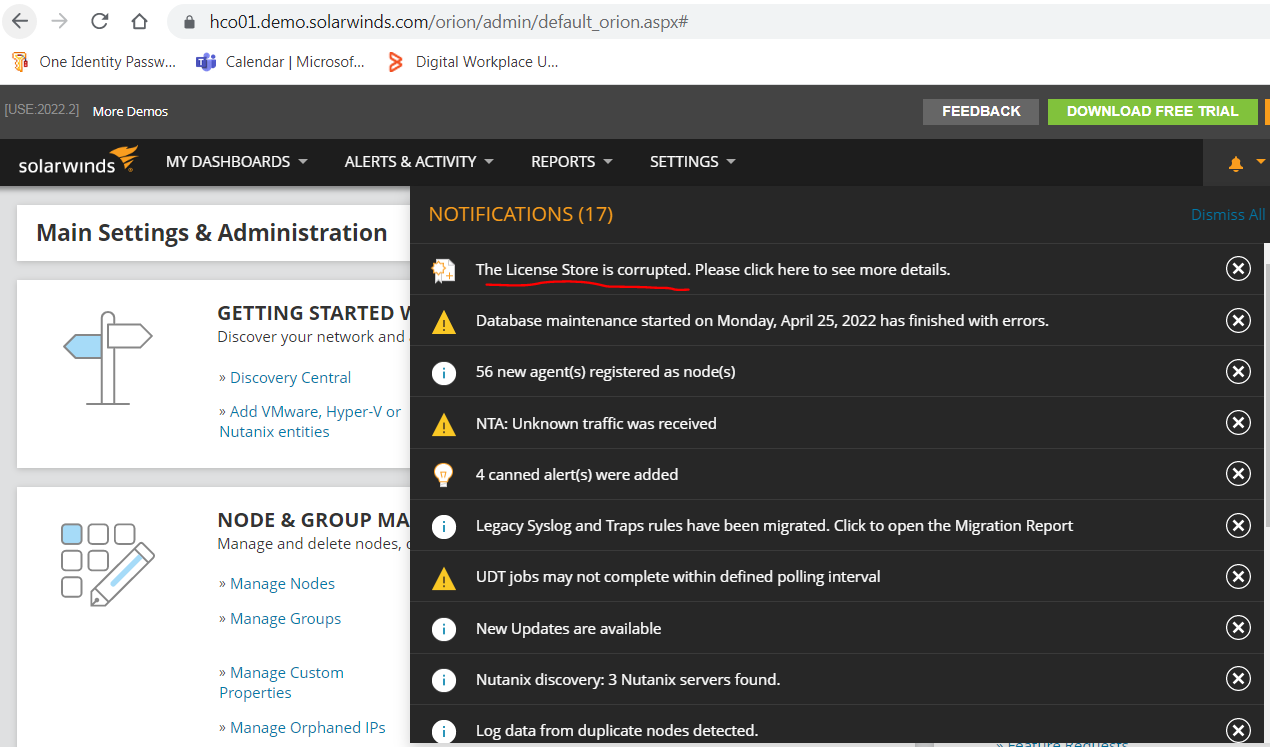Click the browser back arrow
The height and width of the screenshot is (747, 1270).
[20, 21]
